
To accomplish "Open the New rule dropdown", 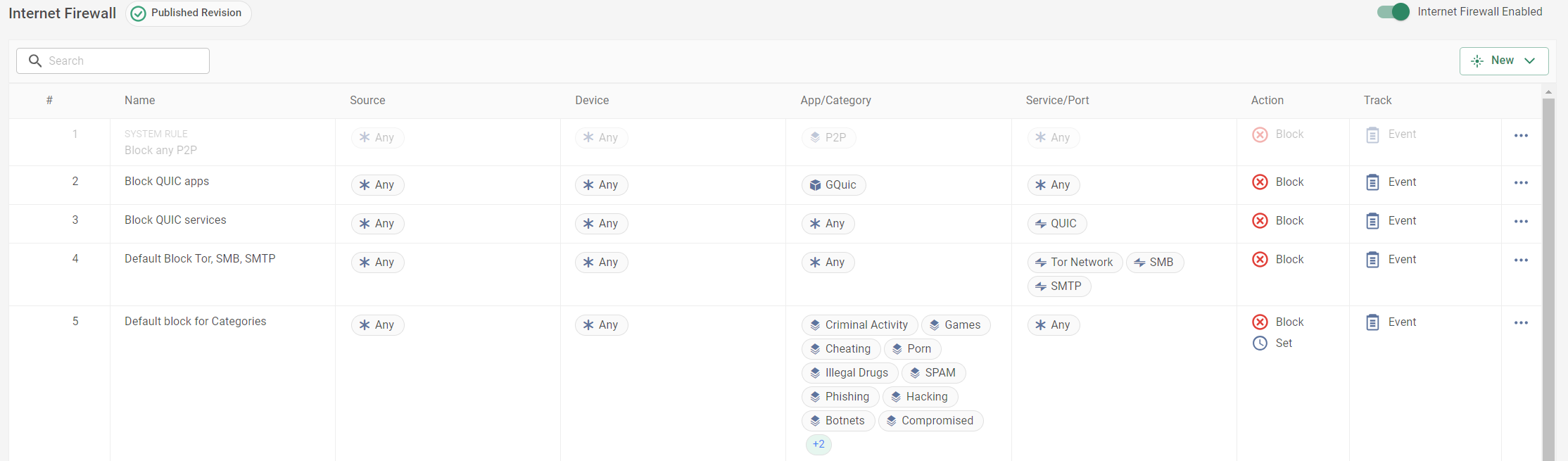I will pyautogui.click(x=1503, y=61).
